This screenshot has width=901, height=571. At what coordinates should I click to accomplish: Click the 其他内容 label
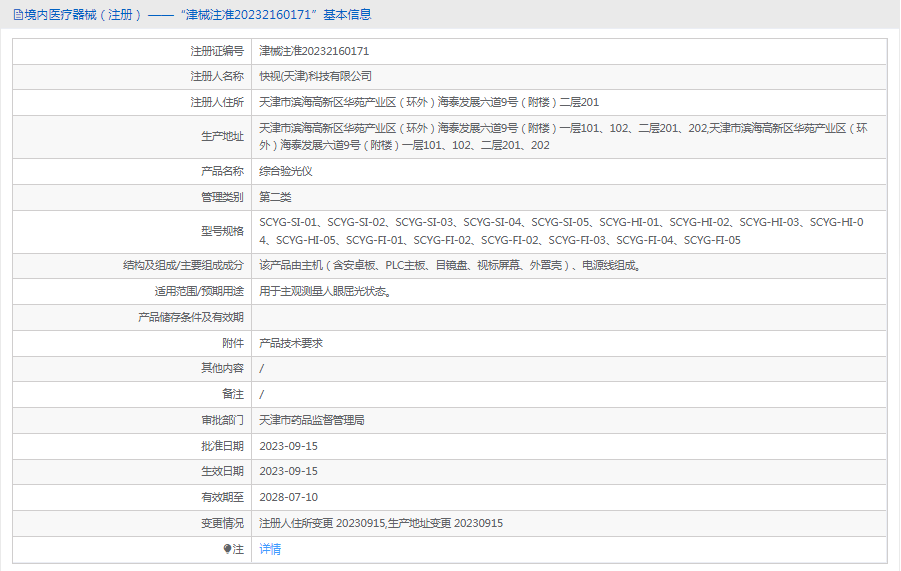point(222,368)
